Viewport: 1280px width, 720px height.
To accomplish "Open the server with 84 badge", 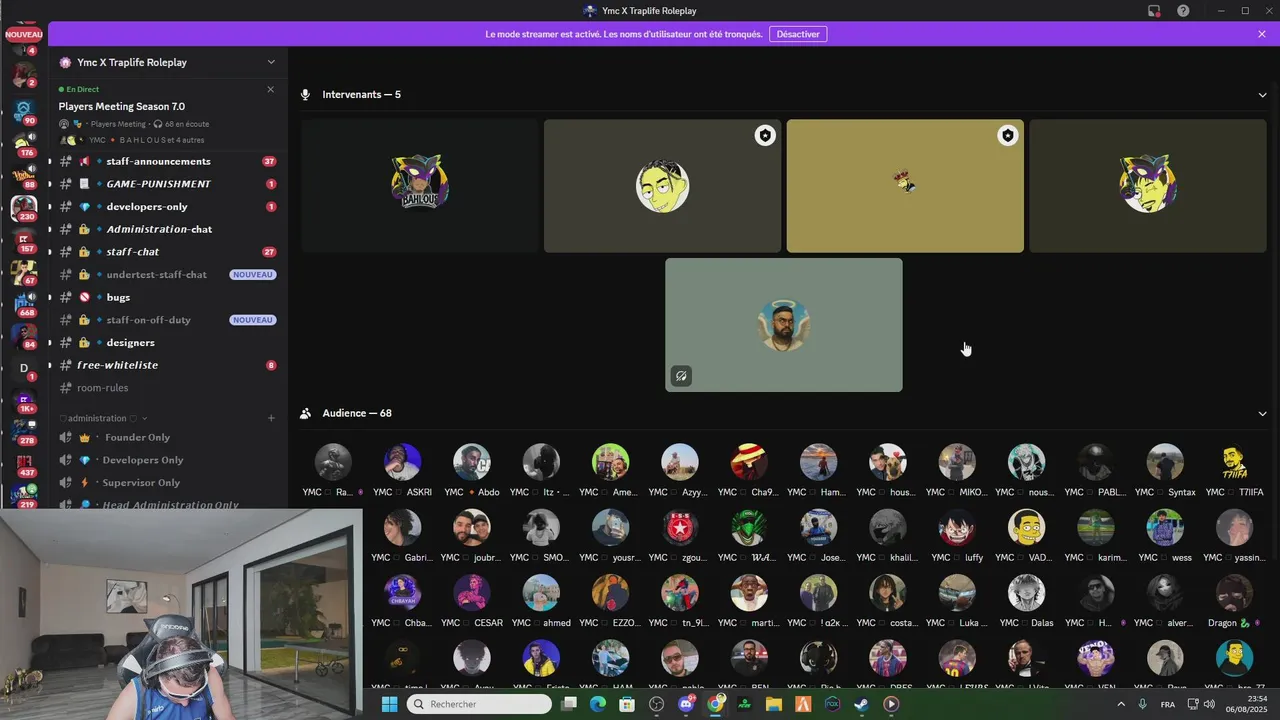I will point(24,335).
